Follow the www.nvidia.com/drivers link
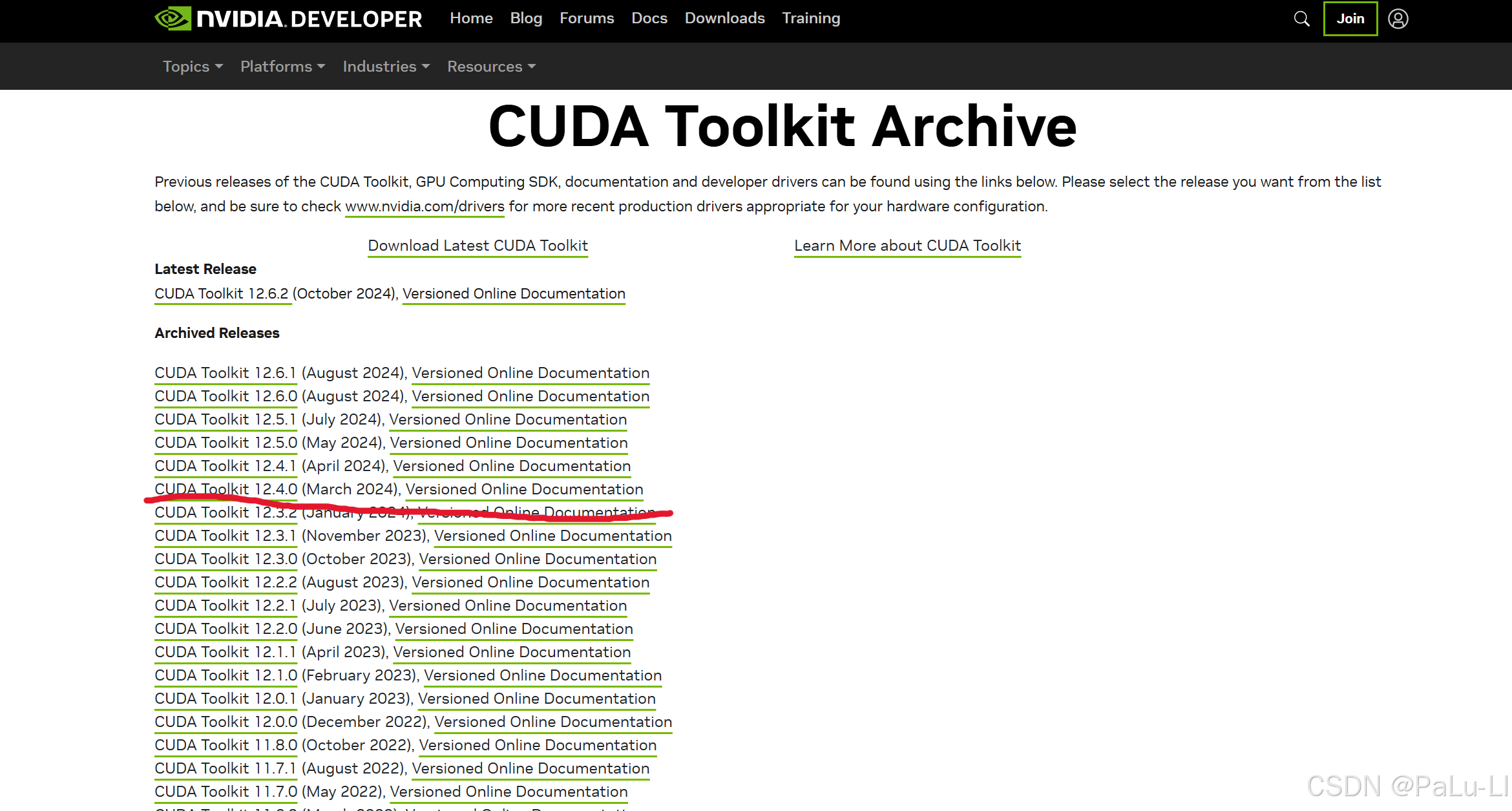Image resolution: width=1512 pixels, height=811 pixels. click(425, 207)
